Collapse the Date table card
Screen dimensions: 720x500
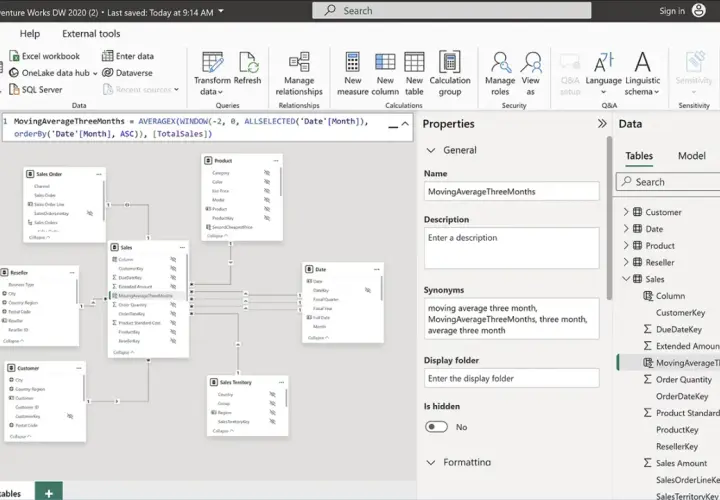coord(318,338)
